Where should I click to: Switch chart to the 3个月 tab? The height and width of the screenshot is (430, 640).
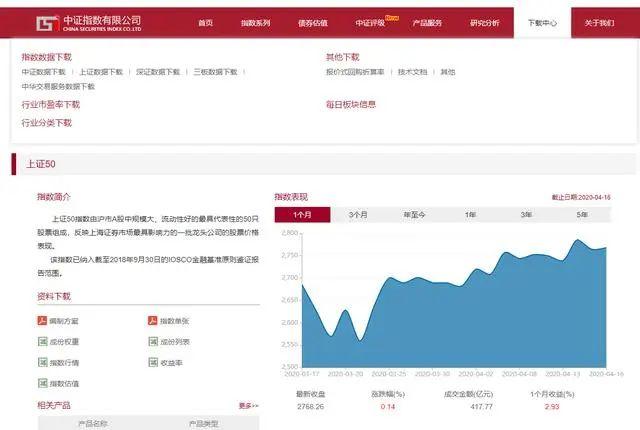(358, 215)
